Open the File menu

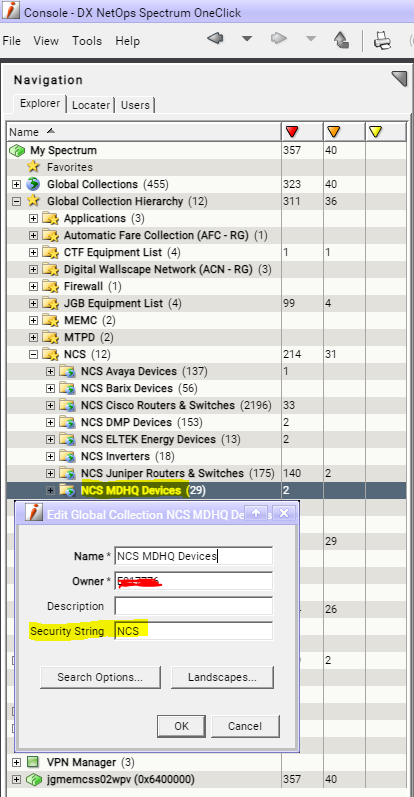click(x=11, y=41)
